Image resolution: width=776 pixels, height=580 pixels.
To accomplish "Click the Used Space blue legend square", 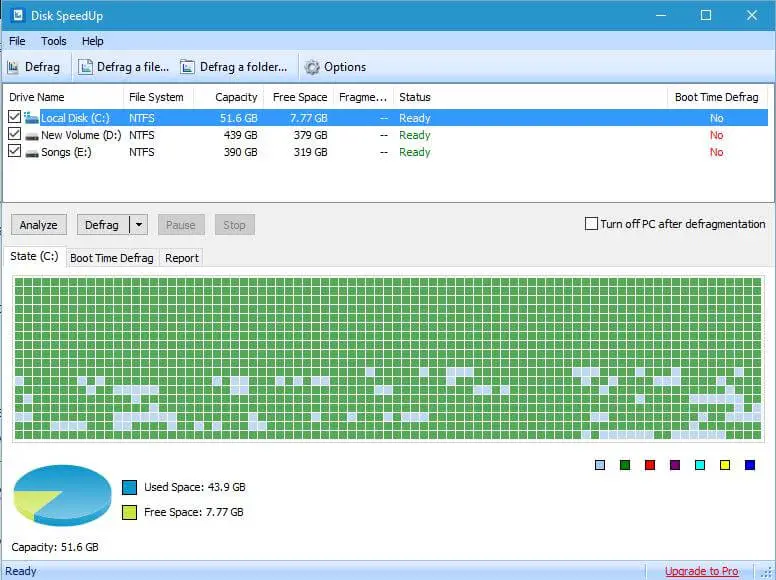I will [x=130, y=487].
